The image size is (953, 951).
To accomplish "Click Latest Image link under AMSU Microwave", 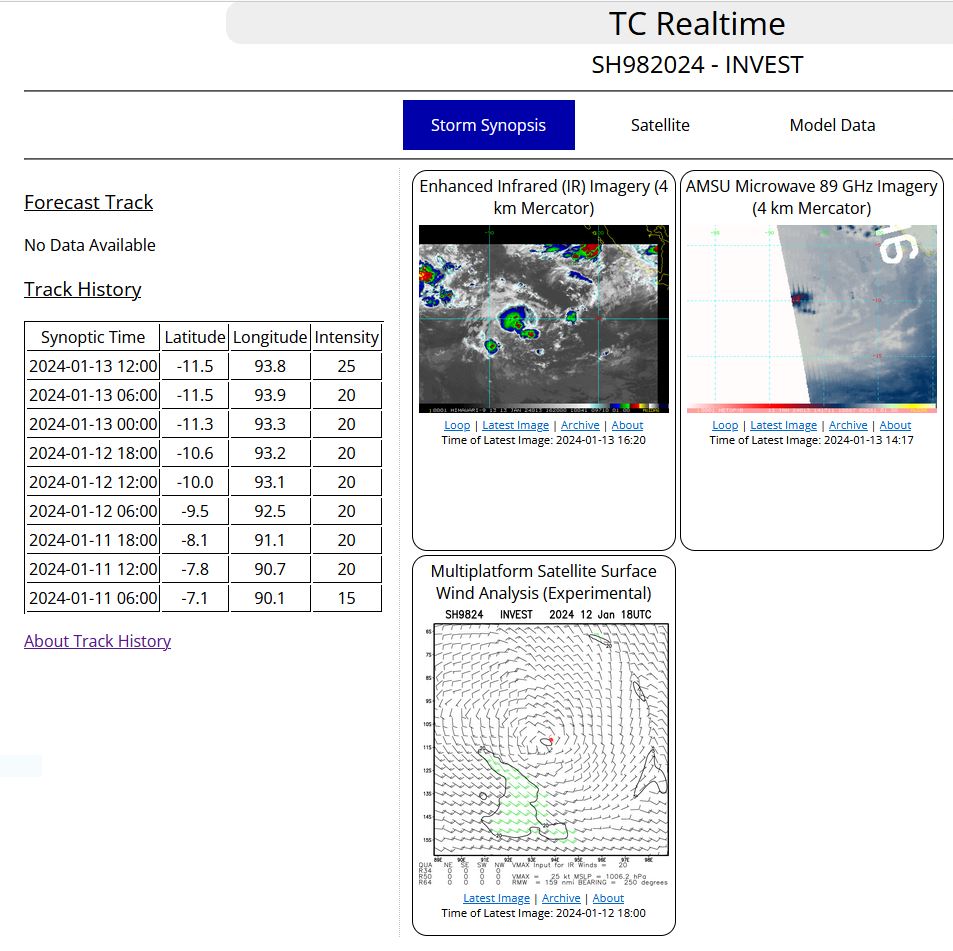I will 783,425.
